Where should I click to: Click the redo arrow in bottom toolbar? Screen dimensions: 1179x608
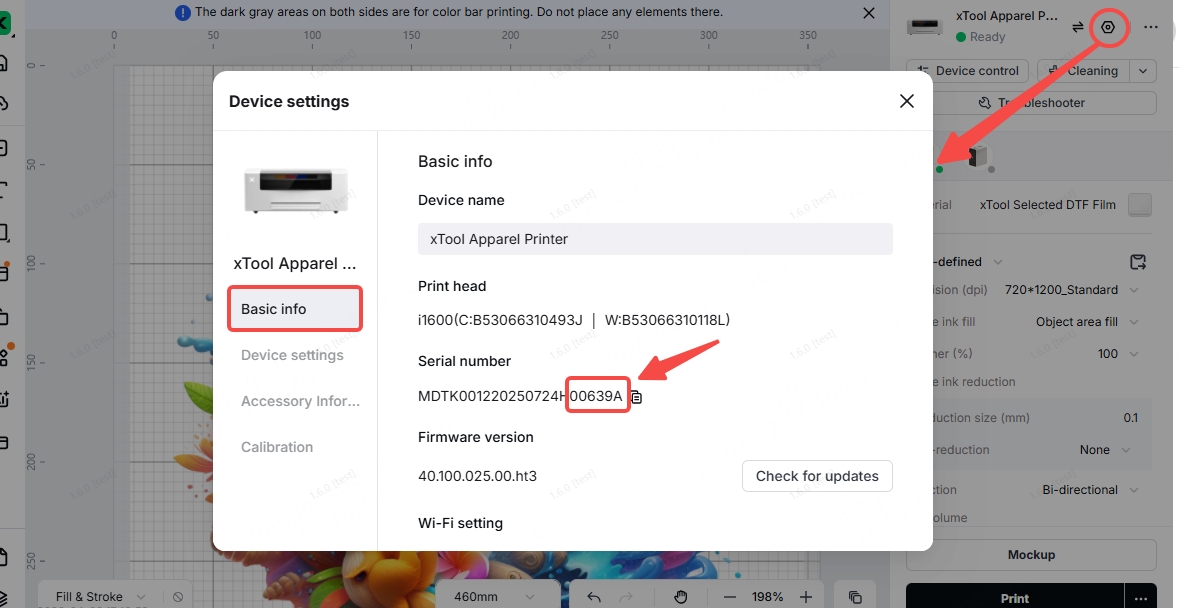click(x=626, y=597)
